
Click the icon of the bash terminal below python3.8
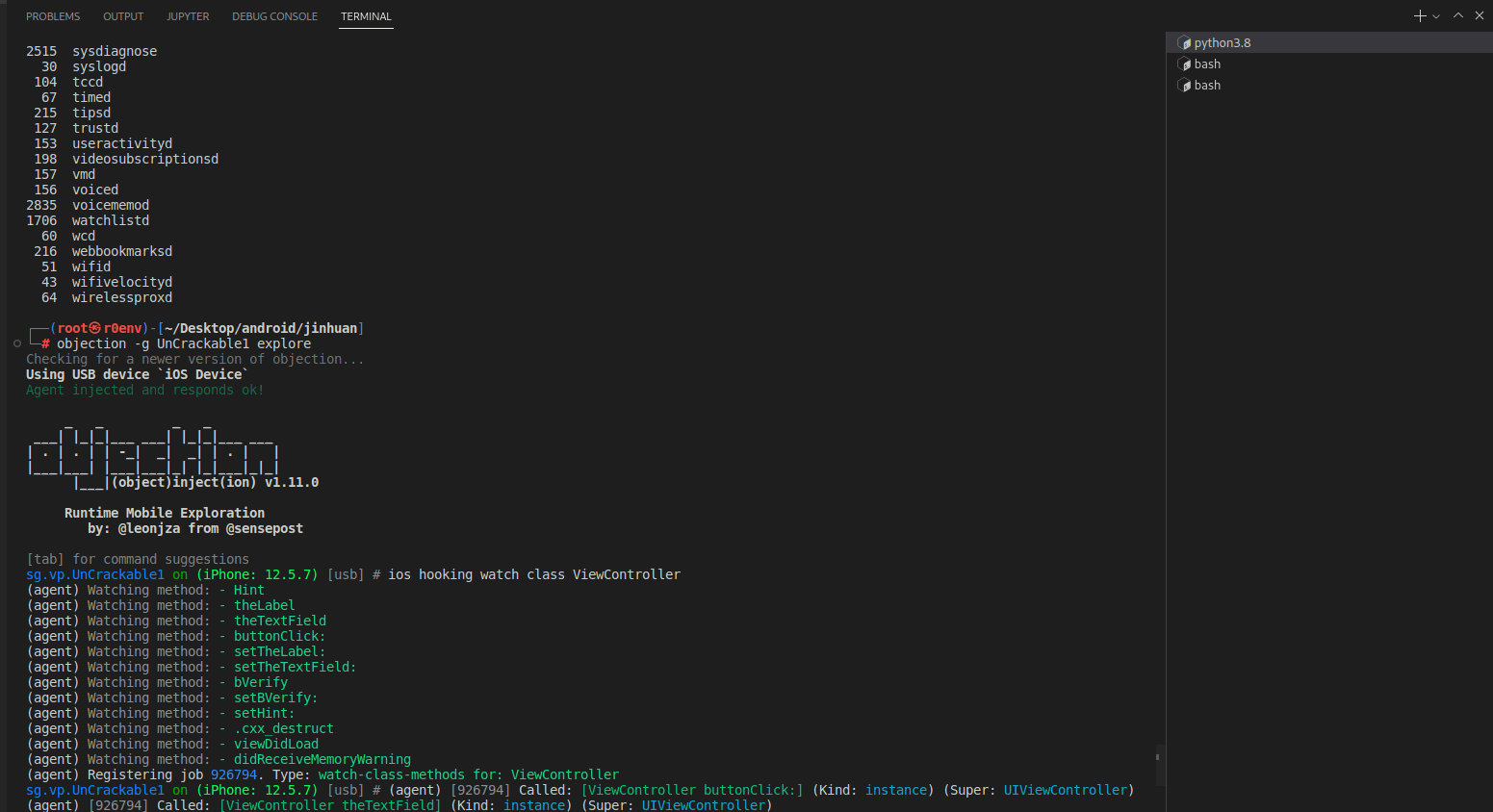click(x=1184, y=64)
